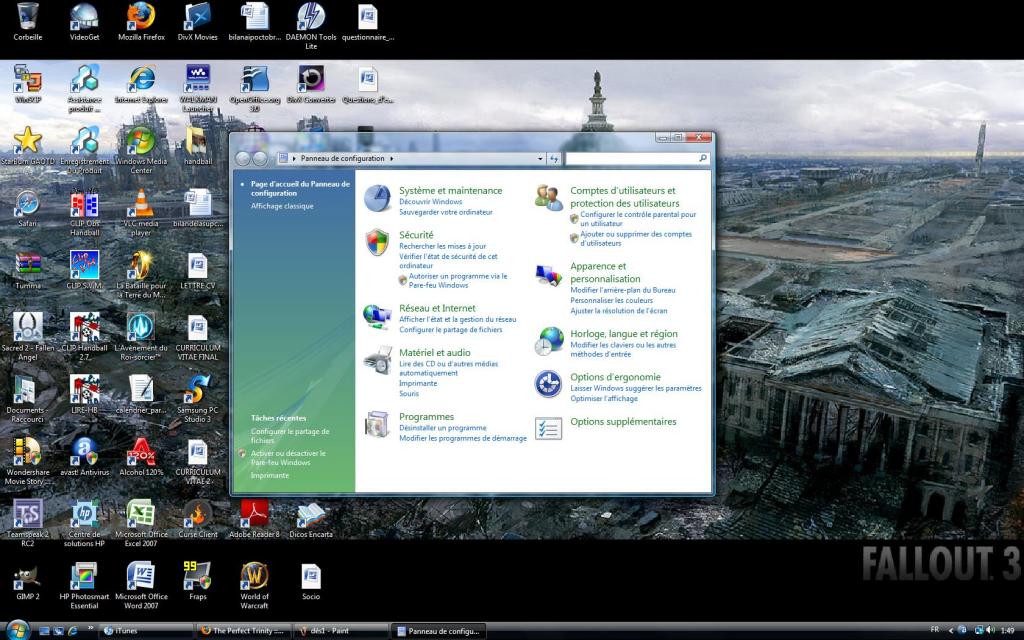The image size is (1024, 640).
Task: Select the World of Warcraft desktop icon
Action: coord(254,586)
